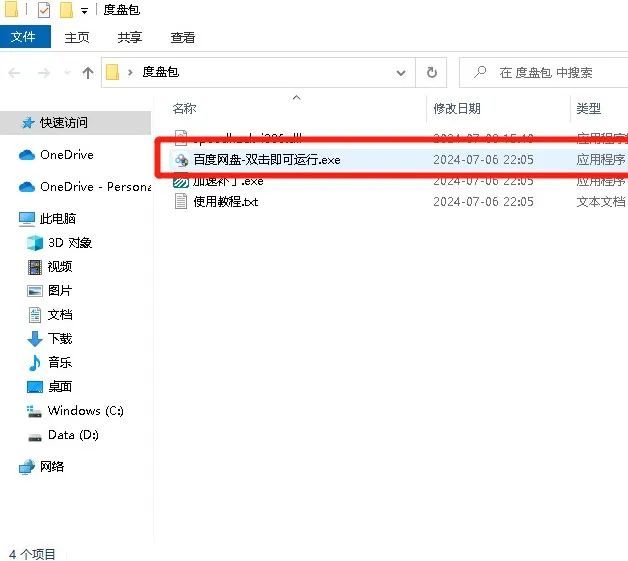The width and height of the screenshot is (628, 561).
Task: Click the 加速补丁.exe striped icon
Action: click(x=181, y=182)
